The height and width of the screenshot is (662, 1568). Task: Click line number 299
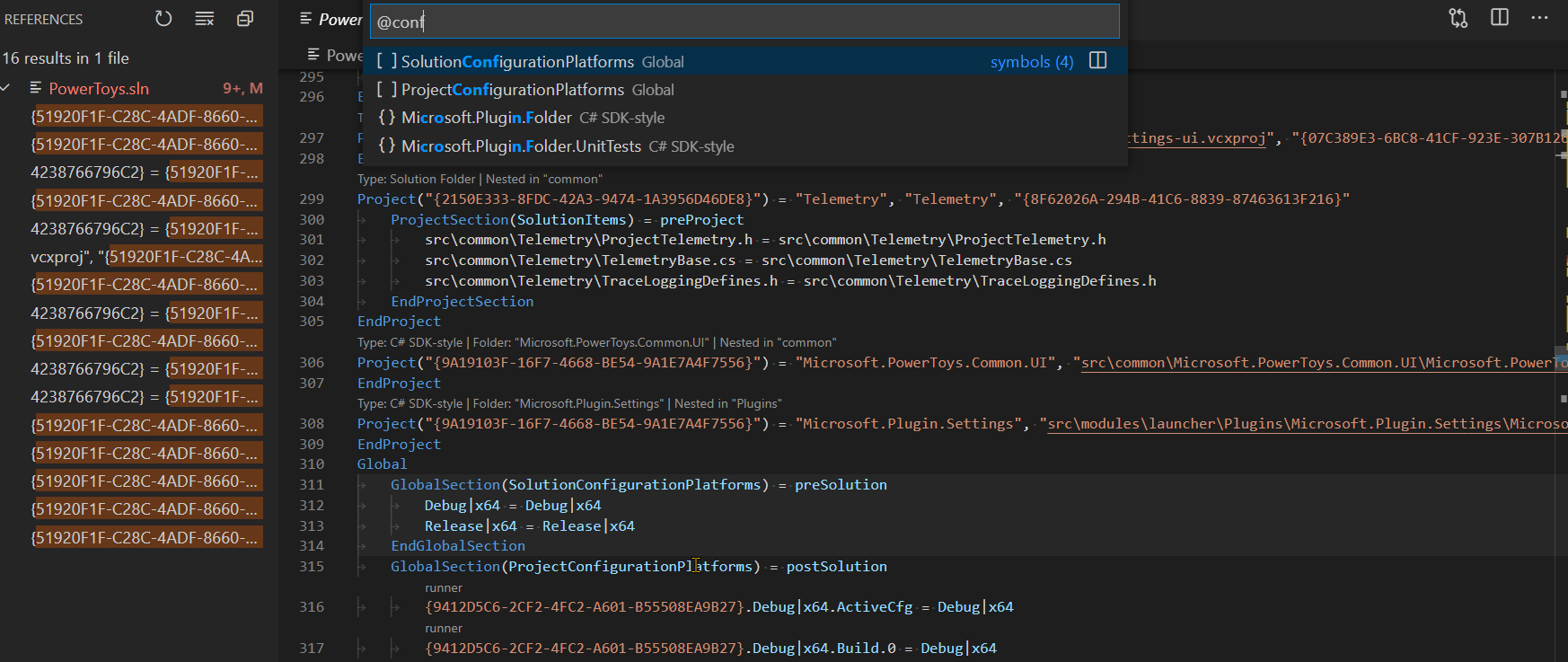click(x=312, y=199)
